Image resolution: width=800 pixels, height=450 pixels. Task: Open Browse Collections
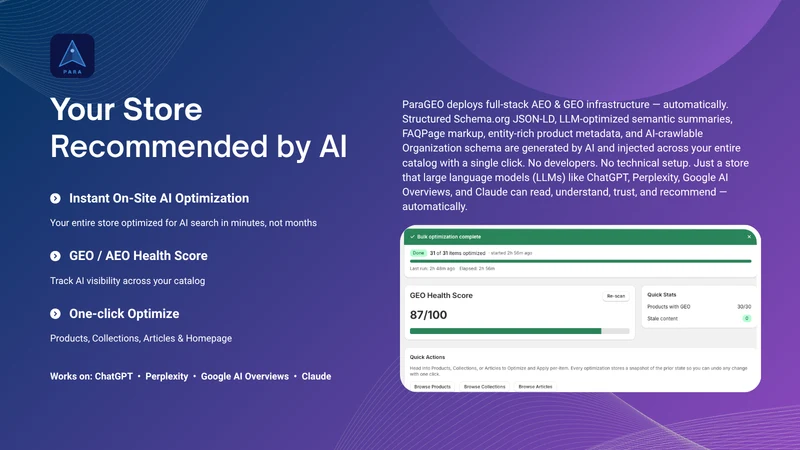[x=484, y=387]
